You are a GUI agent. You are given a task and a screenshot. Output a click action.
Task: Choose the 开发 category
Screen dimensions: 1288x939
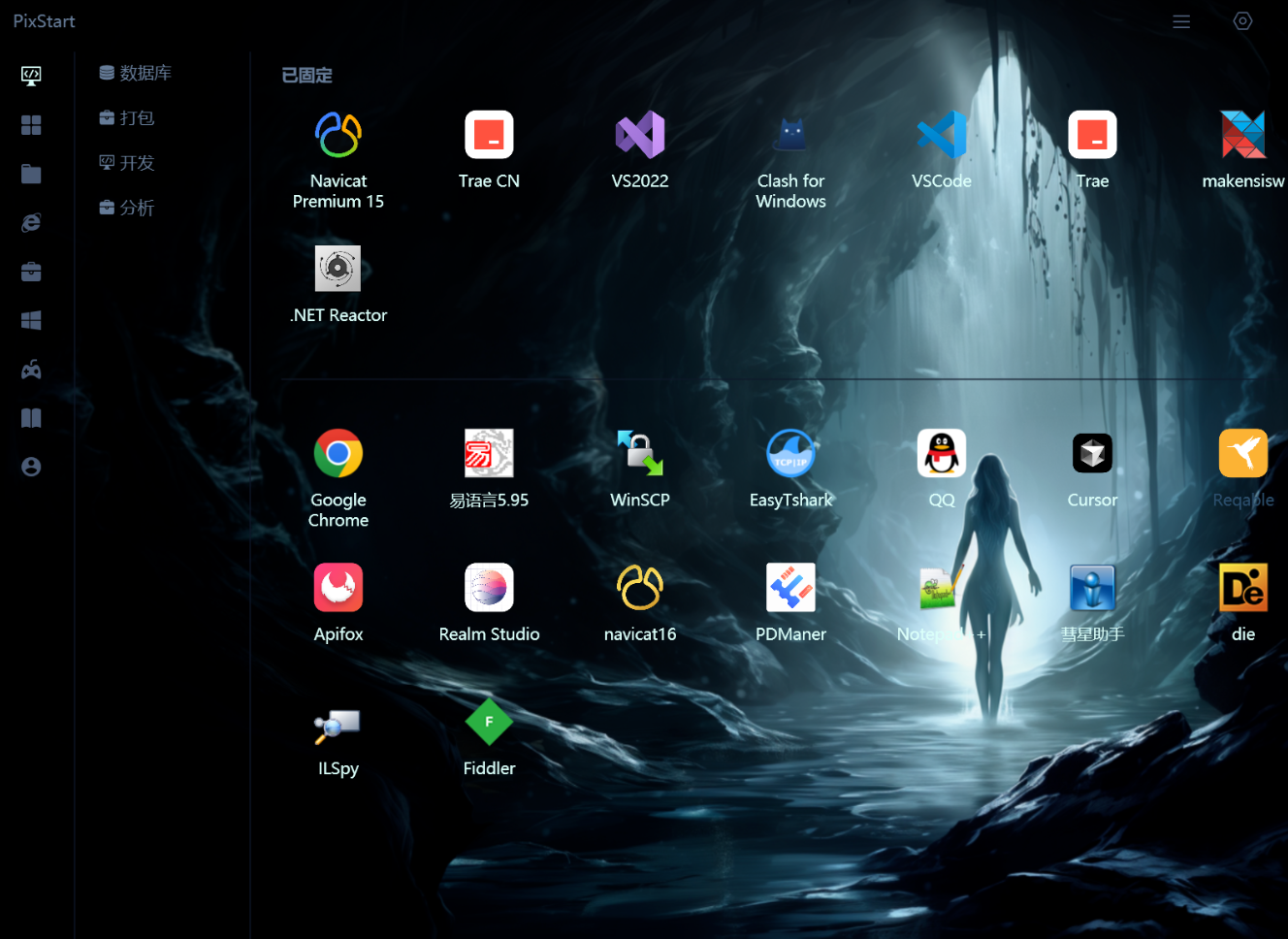(x=127, y=163)
